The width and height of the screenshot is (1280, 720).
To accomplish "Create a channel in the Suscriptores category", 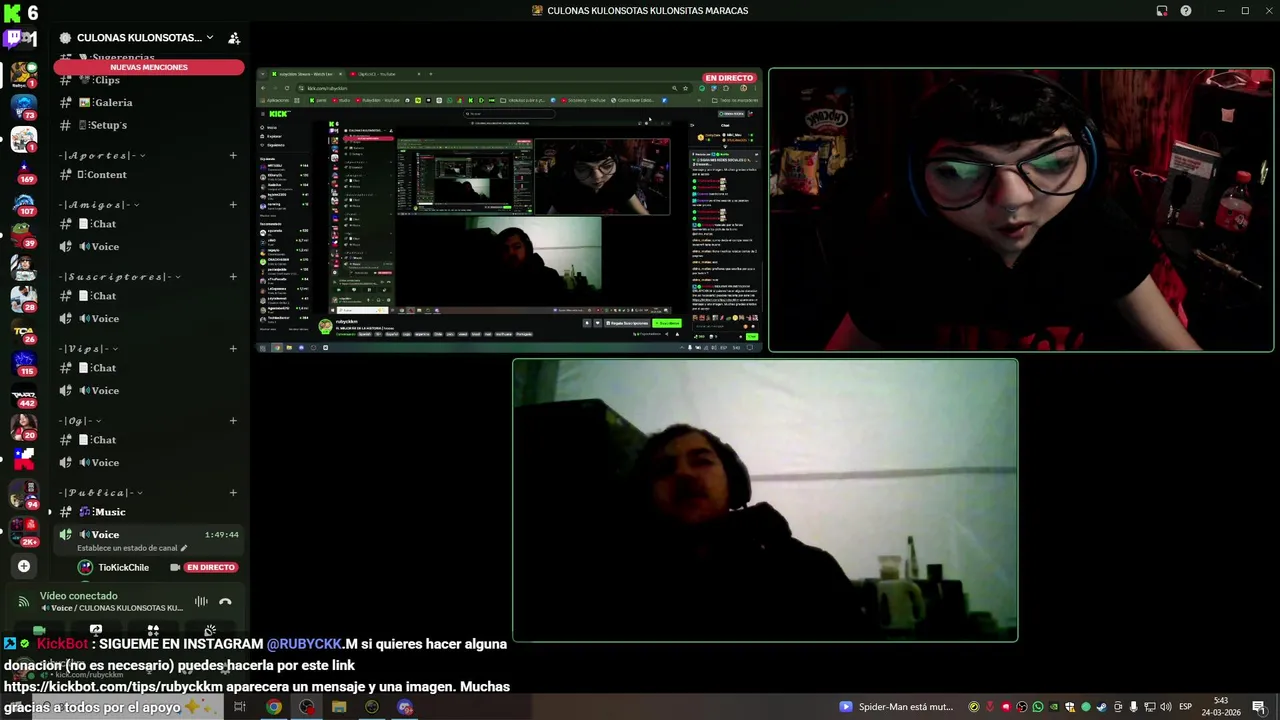I will tap(233, 277).
